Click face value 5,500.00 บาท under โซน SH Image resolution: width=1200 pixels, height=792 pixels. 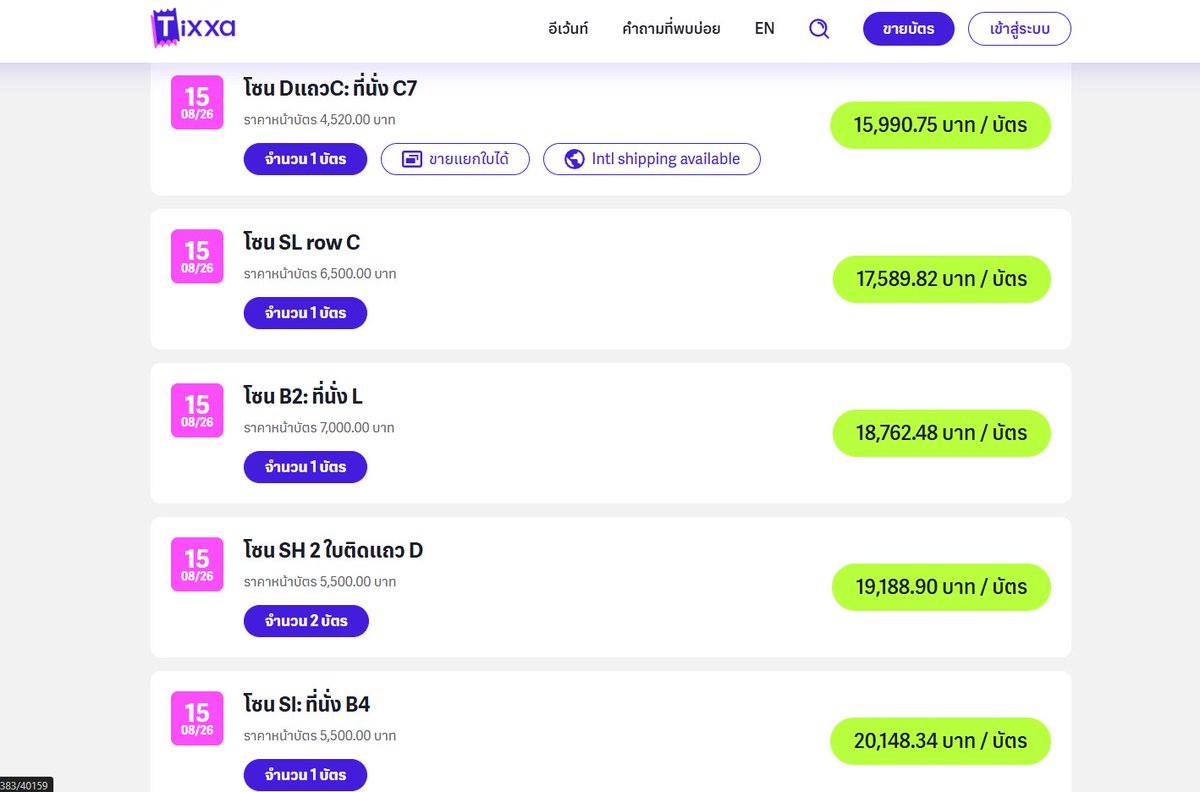coord(320,582)
